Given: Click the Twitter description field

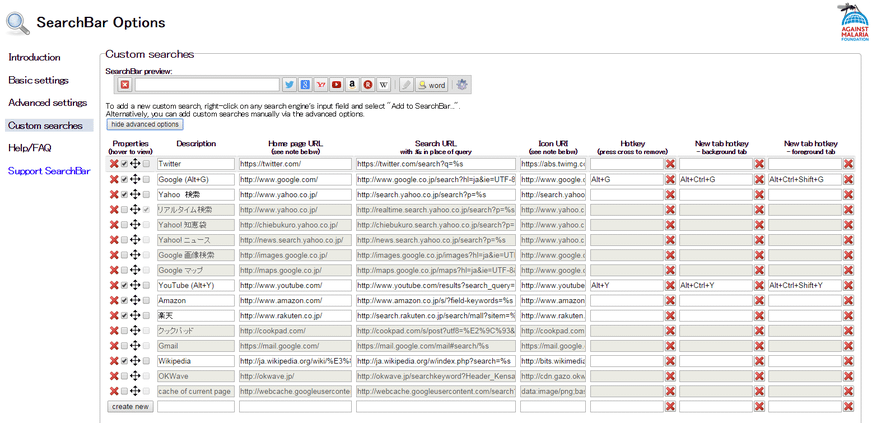Looking at the screenshot, I should coord(196,164).
